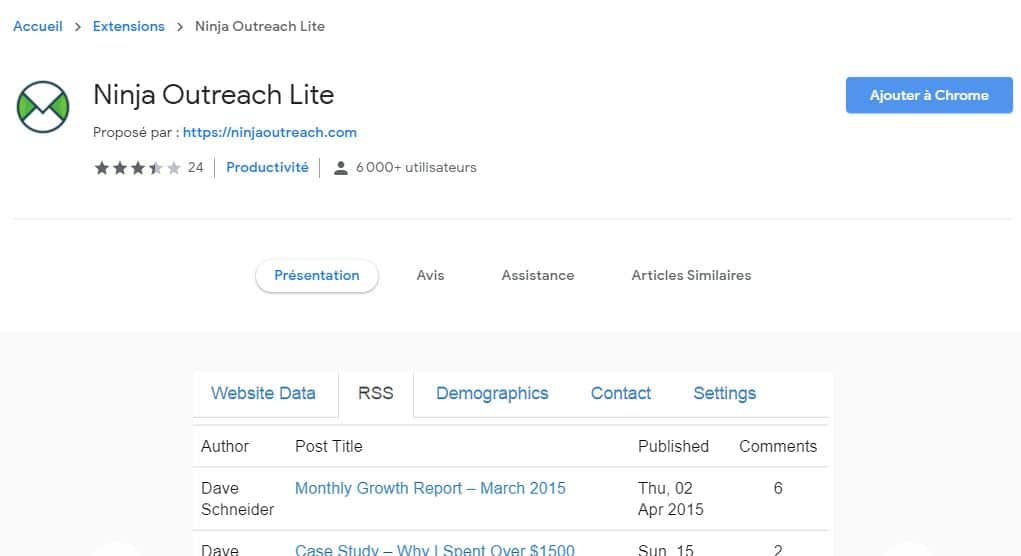
Task: Open the ninjaoutreach.com publisher link
Action: [x=270, y=132]
